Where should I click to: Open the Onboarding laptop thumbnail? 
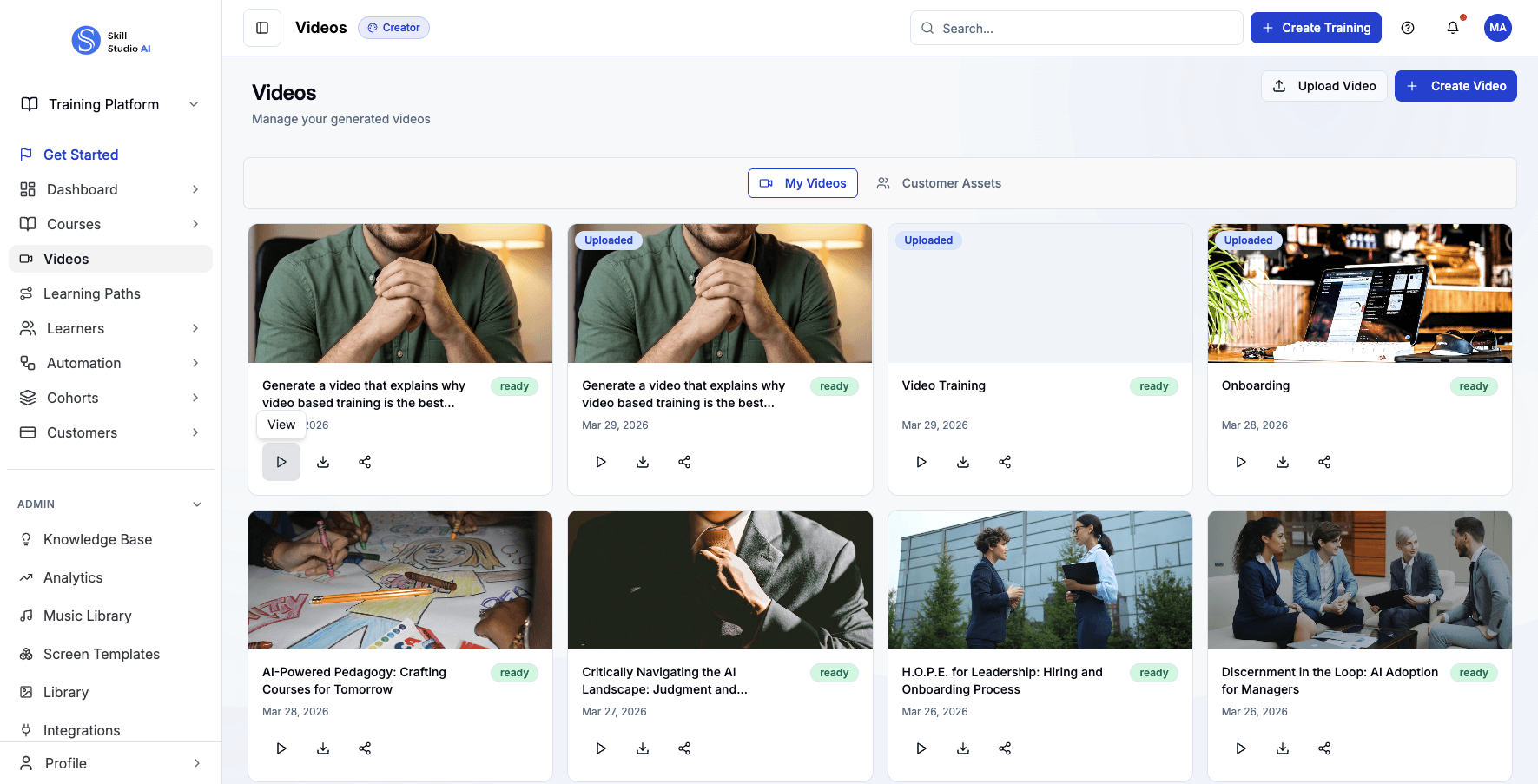tap(1359, 293)
